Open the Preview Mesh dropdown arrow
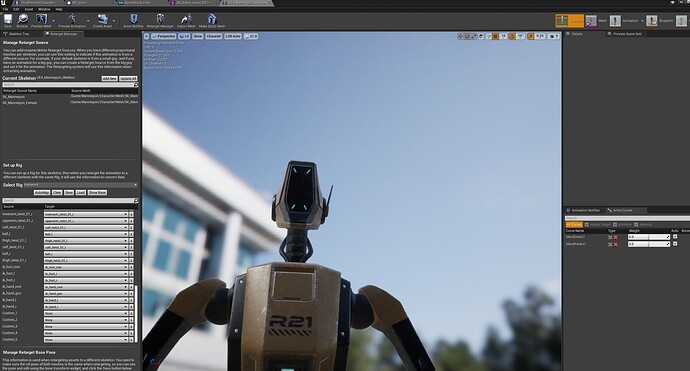Screen dimensions: 690x371 pyautogui.click(x=54, y=21)
